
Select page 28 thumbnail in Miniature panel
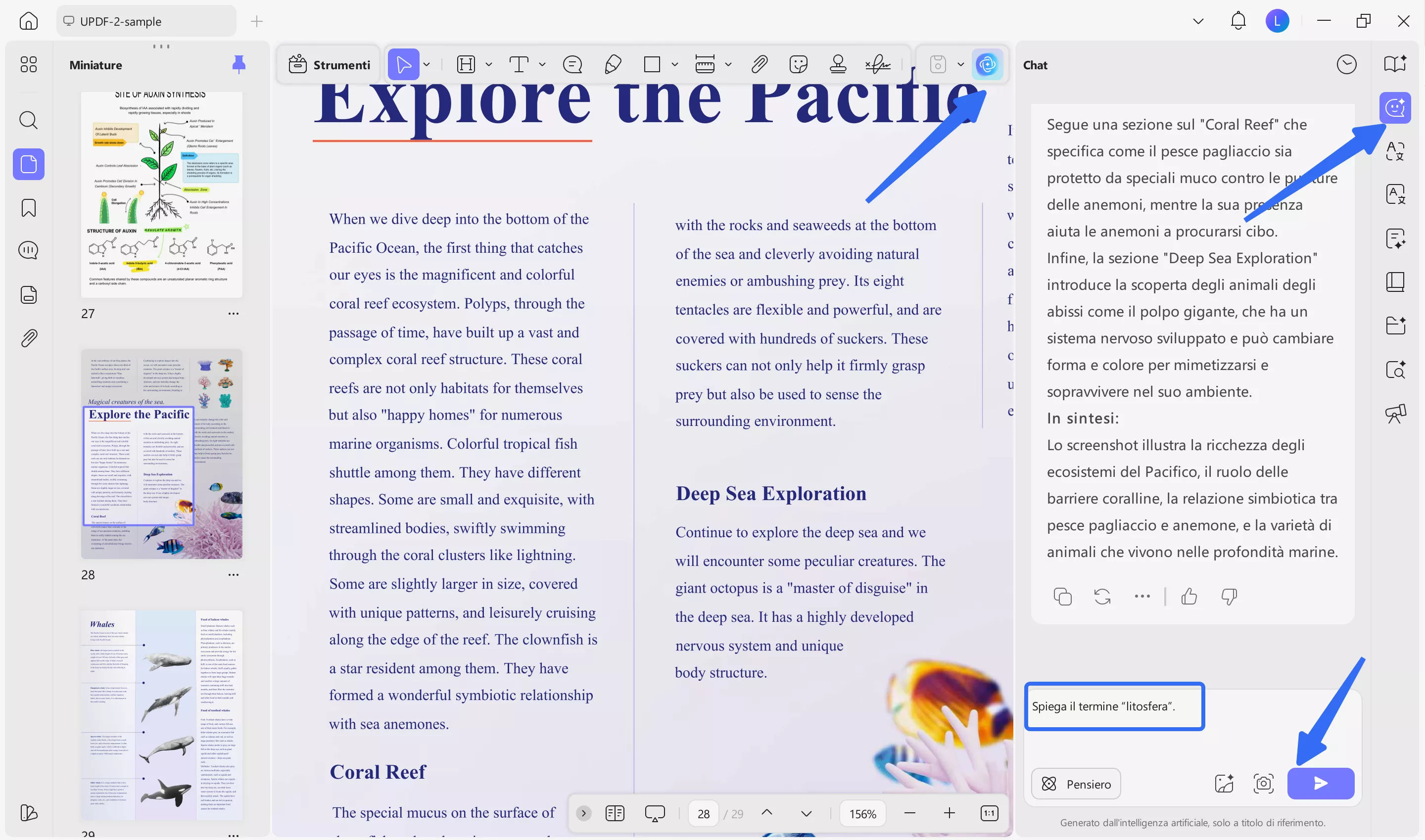coord(162,453)
